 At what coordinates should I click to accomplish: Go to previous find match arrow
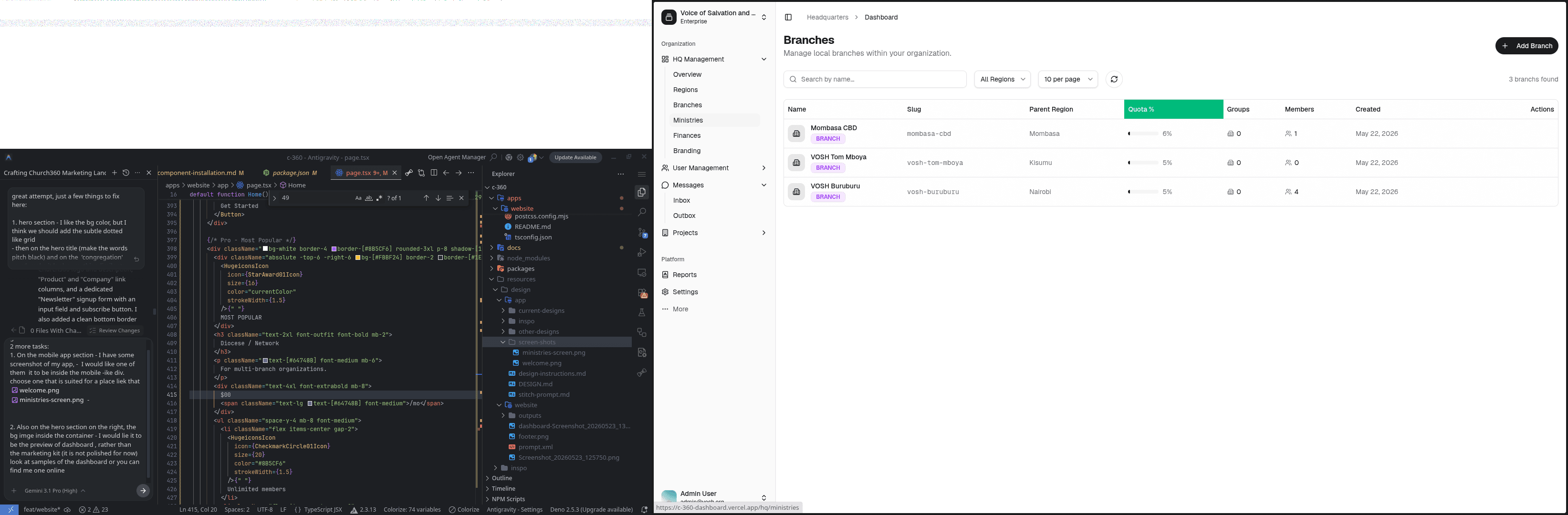coord(426,198)
